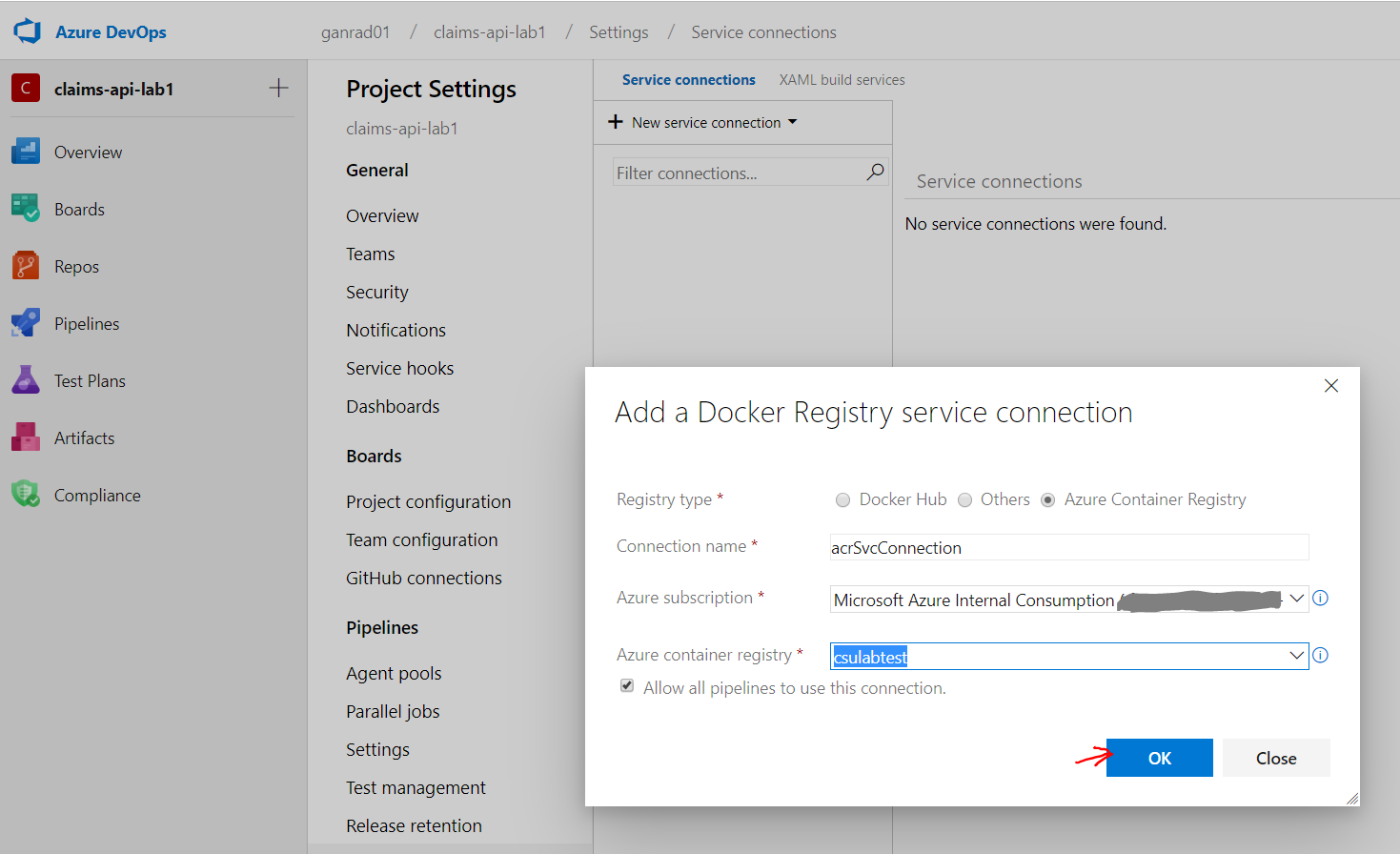Open Notifications in Project Settings
The image size is (1400, 854).
click(x=396, y=330)
